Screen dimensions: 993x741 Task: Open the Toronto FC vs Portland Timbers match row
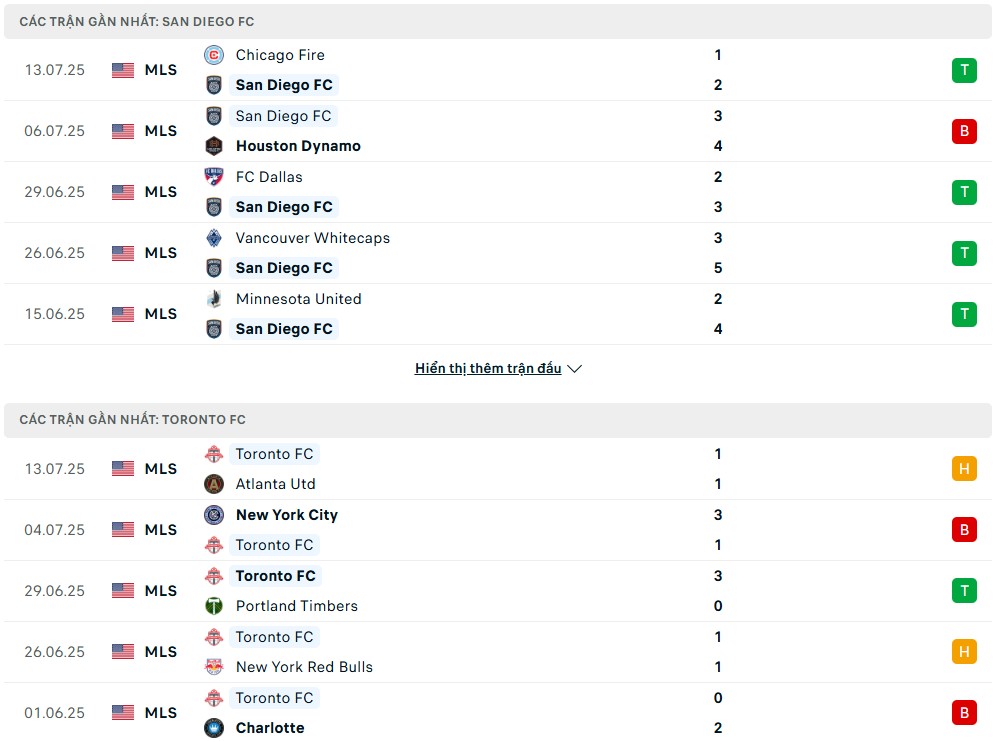[498, 591]
